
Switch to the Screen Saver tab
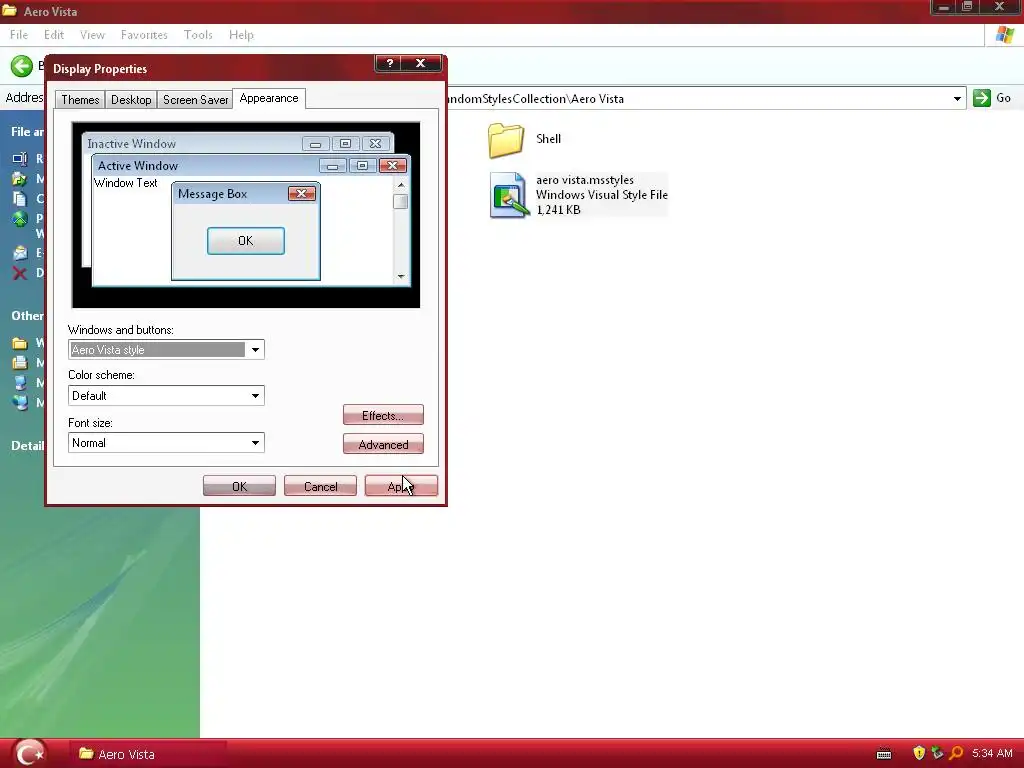195,100
